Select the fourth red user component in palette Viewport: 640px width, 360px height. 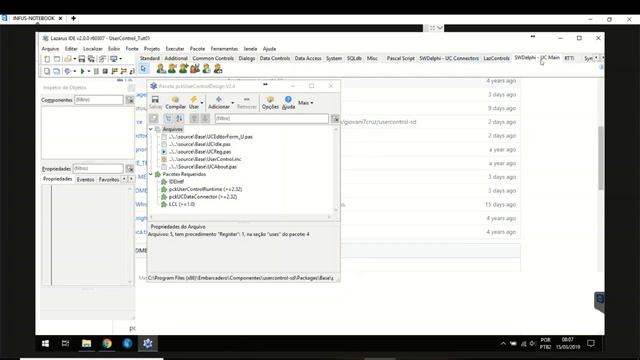(x=195, y=69)
